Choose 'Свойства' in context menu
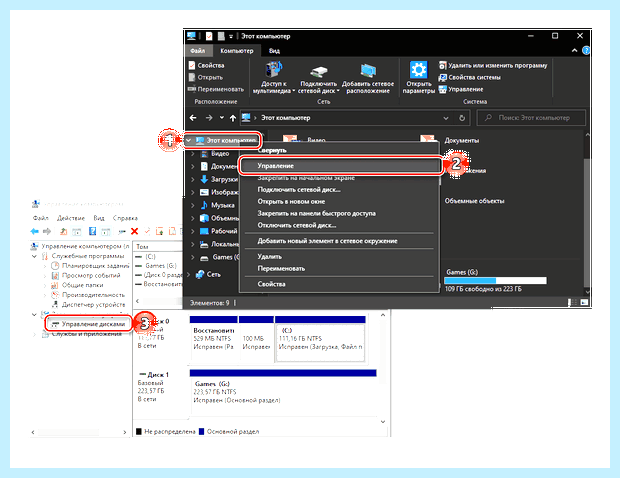Image resolution: width=620 pixels, height=478 pixels. coord(271,284)
